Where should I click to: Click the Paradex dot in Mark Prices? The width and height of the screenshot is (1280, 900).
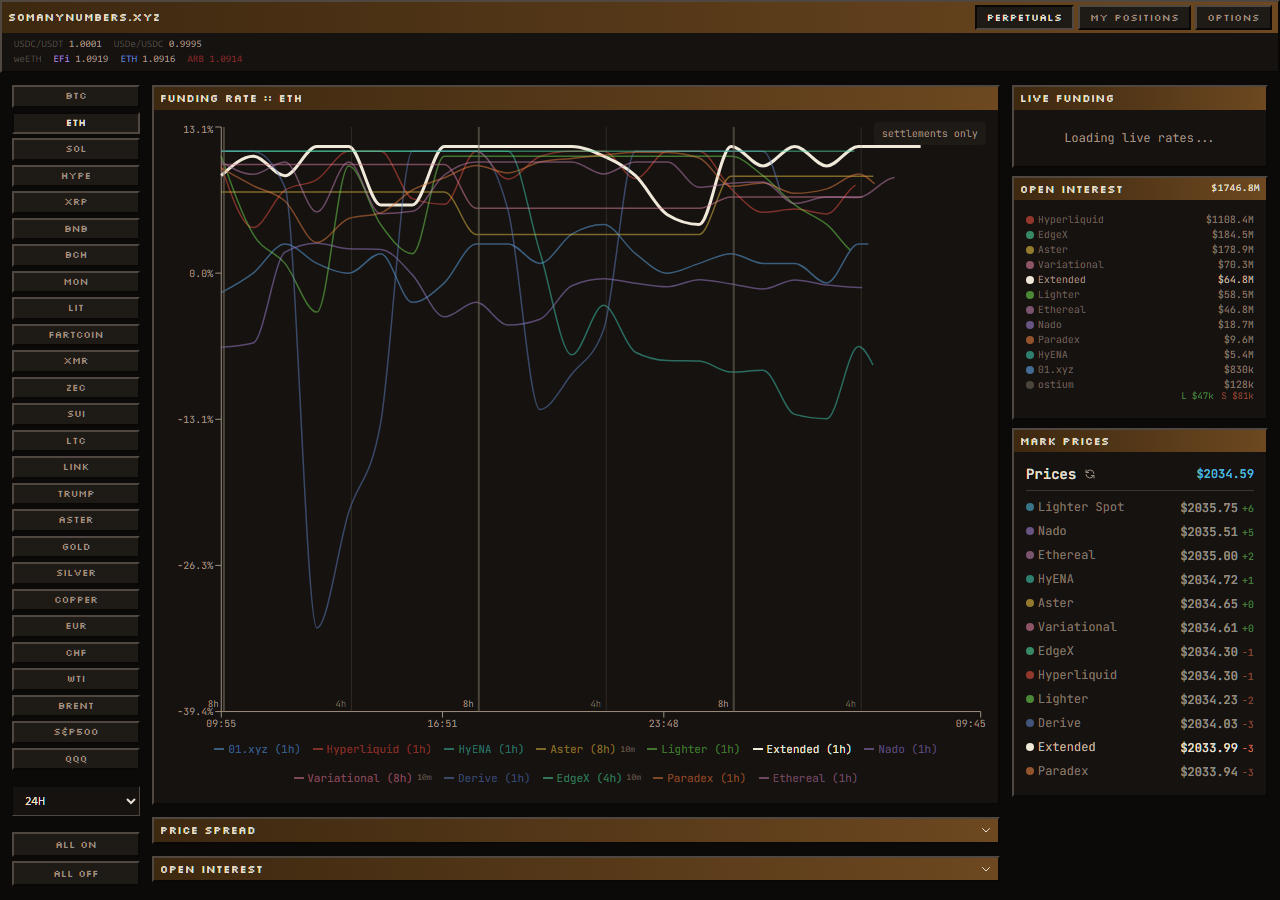[x=1030, y=771]
